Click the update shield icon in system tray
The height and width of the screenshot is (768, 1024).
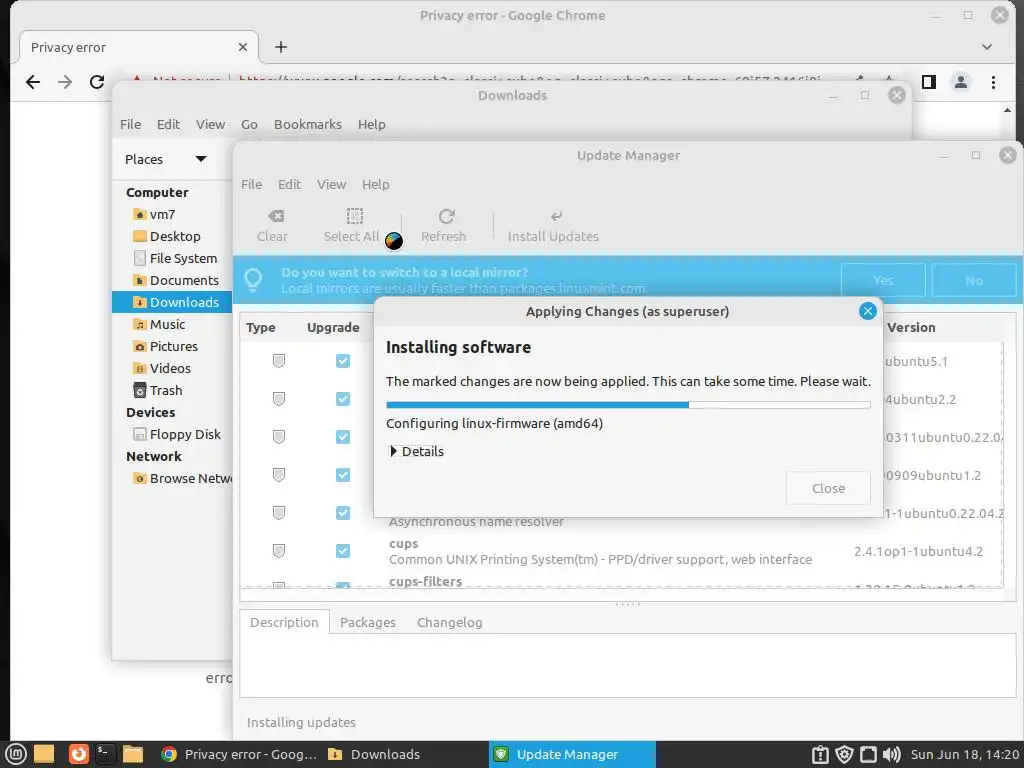tap(844, 754)
